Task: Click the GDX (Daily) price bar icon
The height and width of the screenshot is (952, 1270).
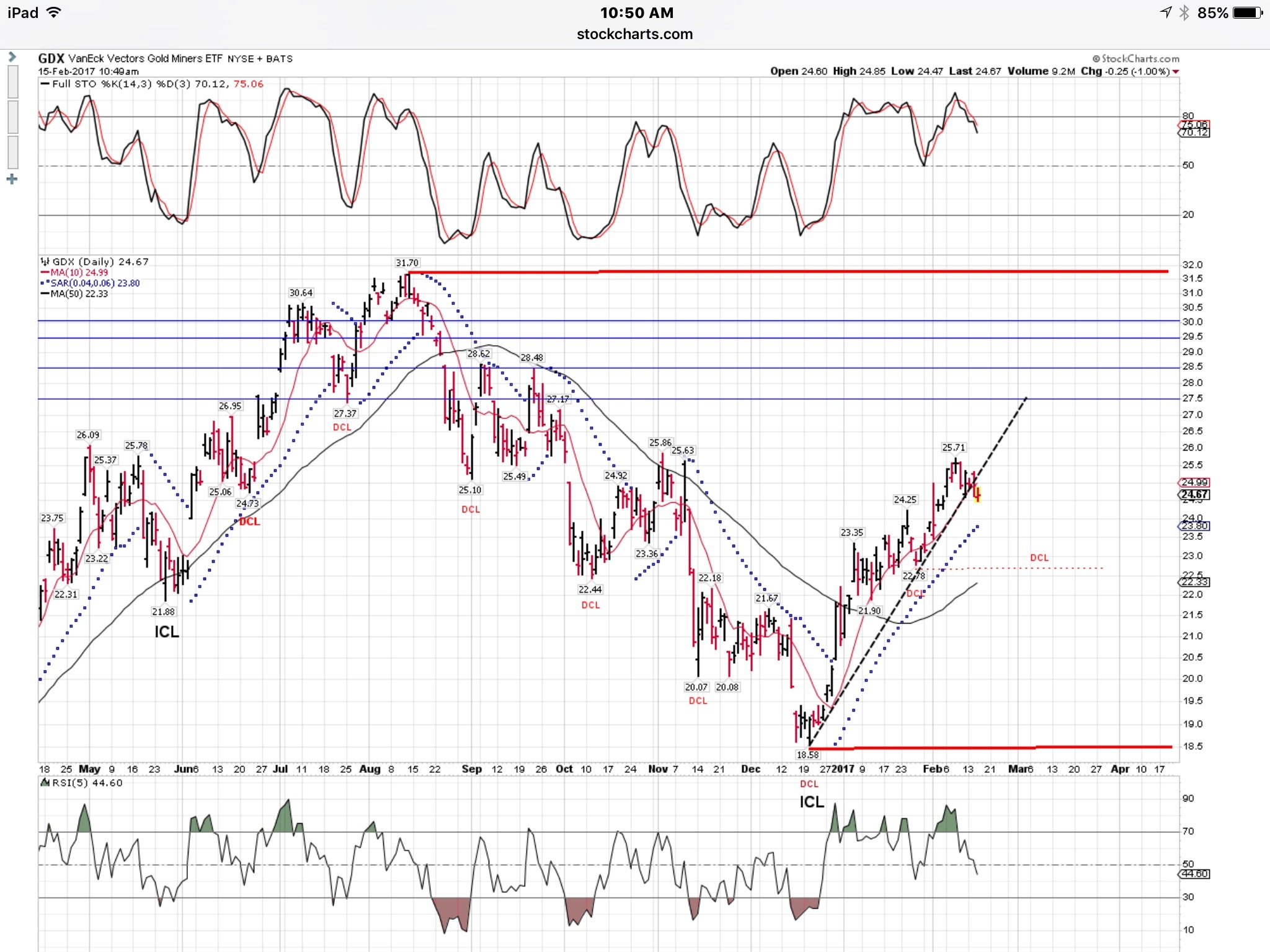Action: click(x=45, y=262)
